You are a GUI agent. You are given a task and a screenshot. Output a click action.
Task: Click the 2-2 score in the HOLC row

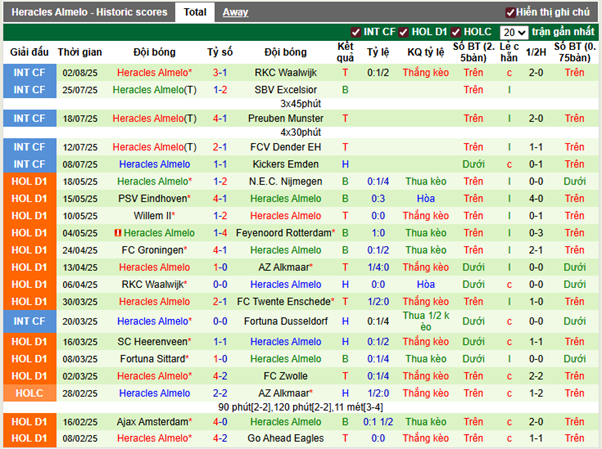[220, 393]
